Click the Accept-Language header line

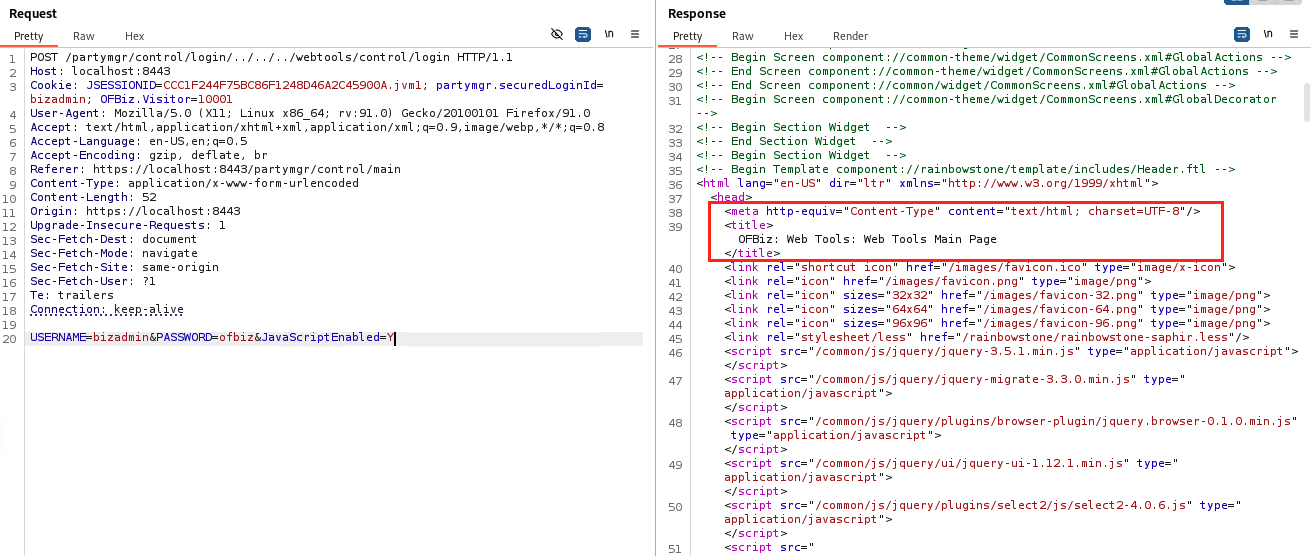(138, 142)
